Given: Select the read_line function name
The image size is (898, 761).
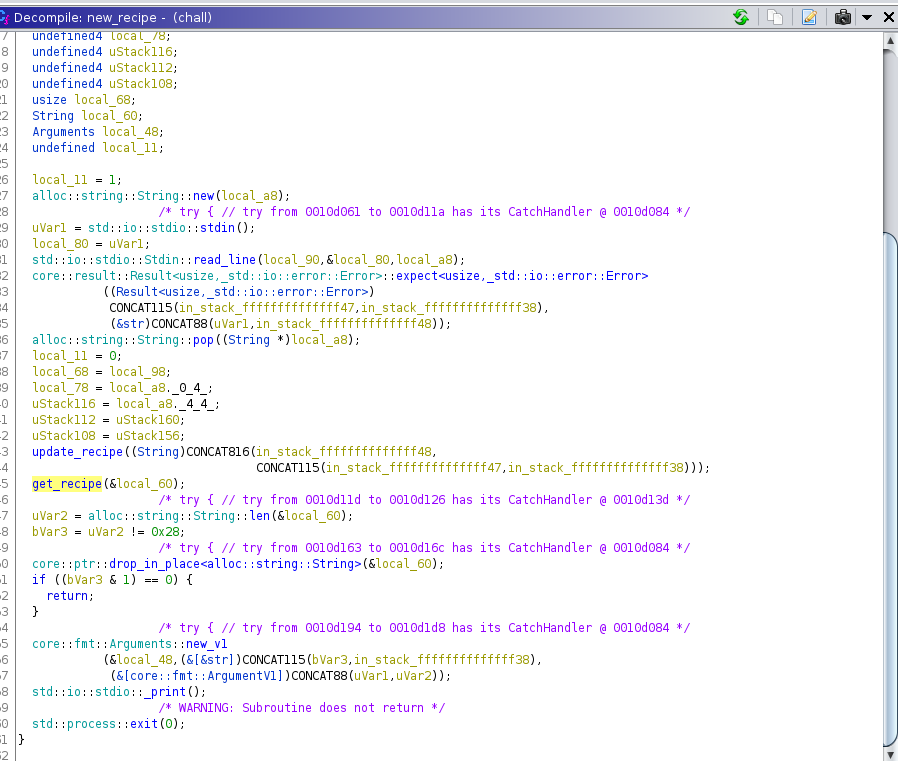Looking at the screenshot, I should click(224, 260).
